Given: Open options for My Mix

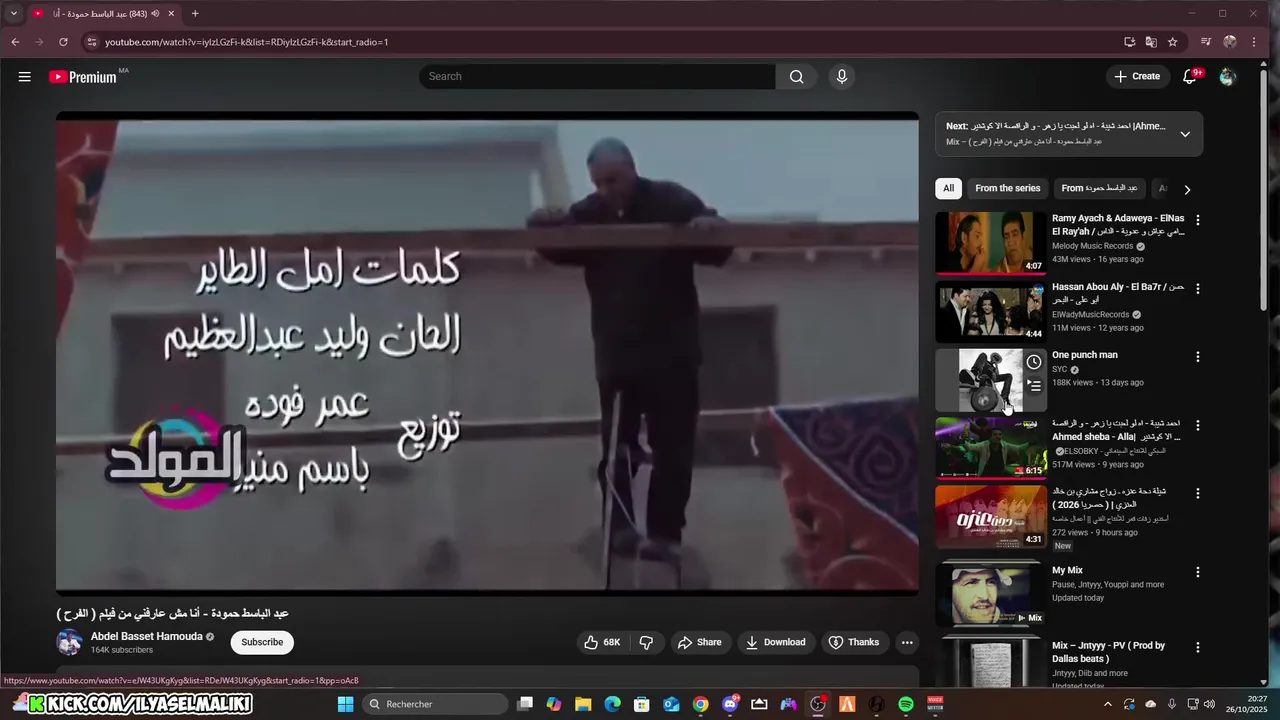Looking at the screenshot, I should 1197,572.
